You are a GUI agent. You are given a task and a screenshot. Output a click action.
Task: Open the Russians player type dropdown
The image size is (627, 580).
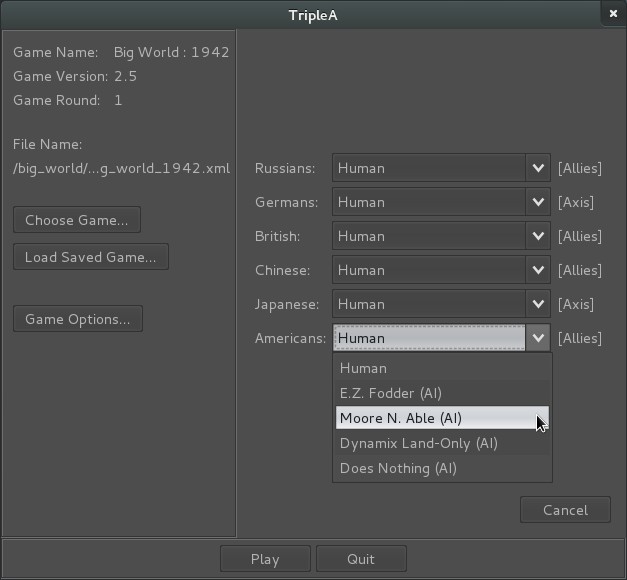tap(441, 168)
